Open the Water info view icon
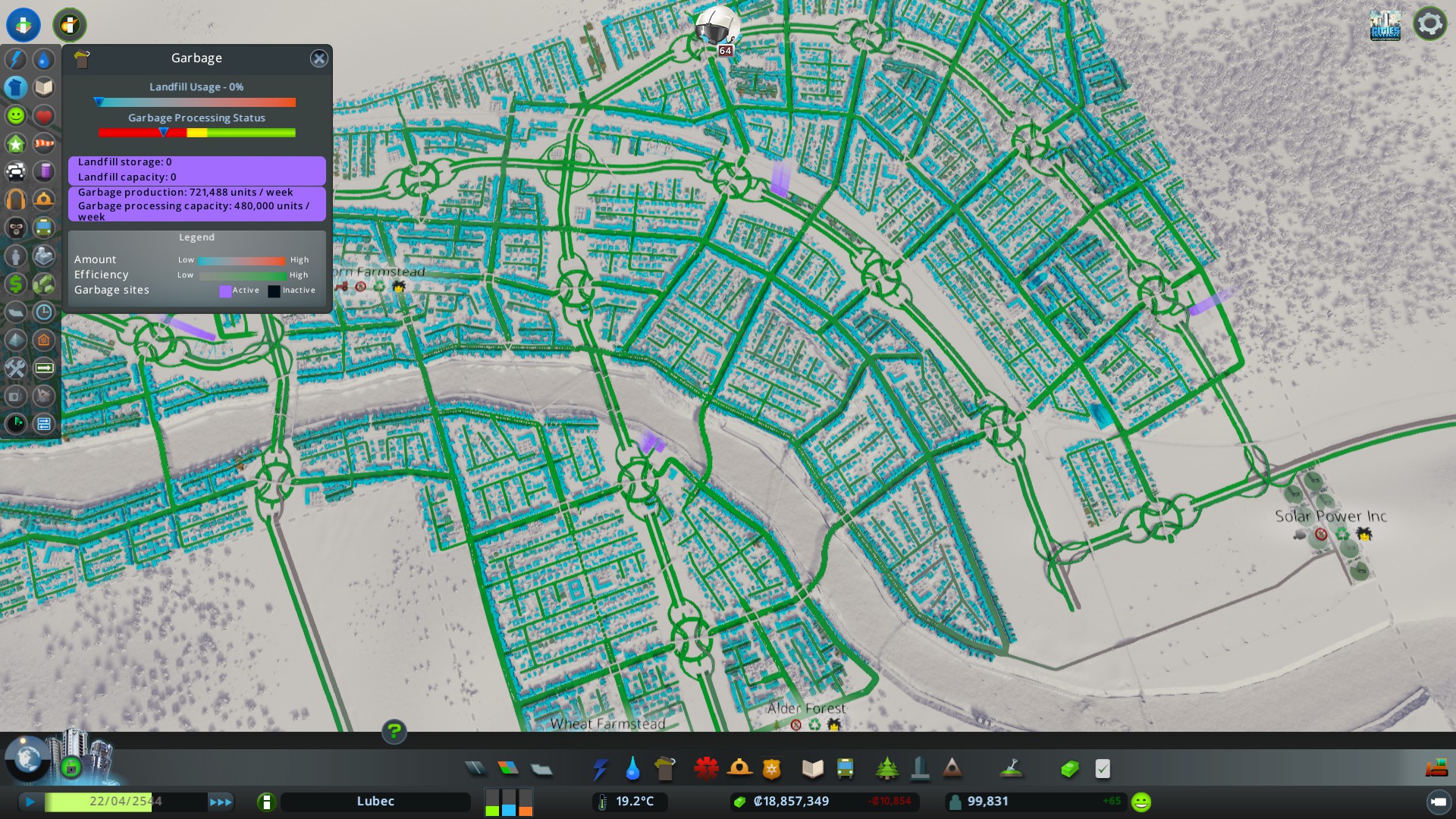Viewport: 1456px width, 819px height. pos(44,59)
